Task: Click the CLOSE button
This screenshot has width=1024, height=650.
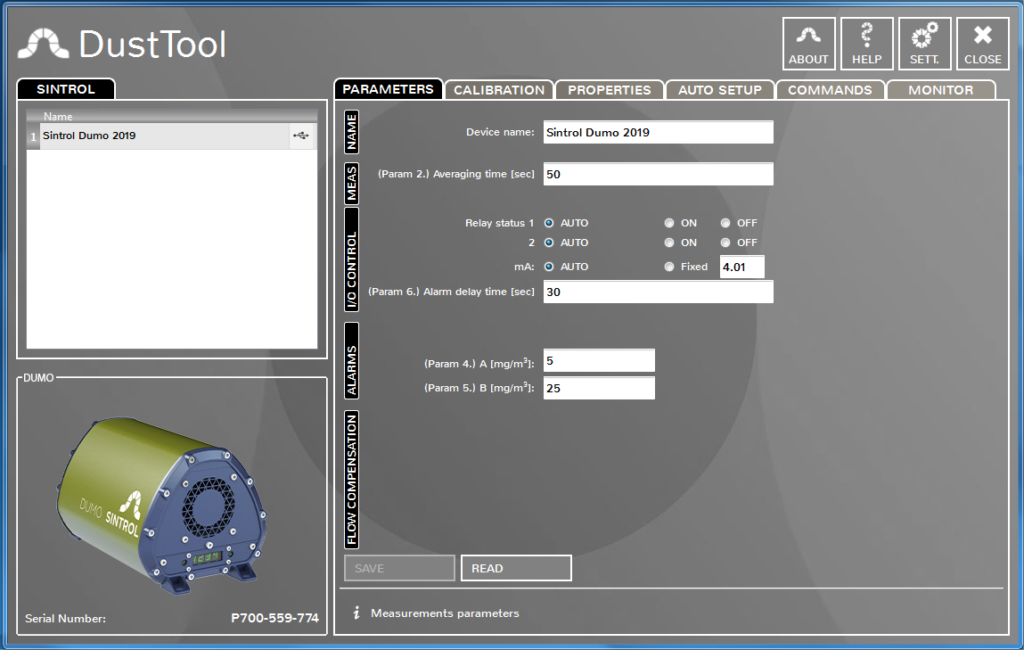Action: tap(982, 44)
